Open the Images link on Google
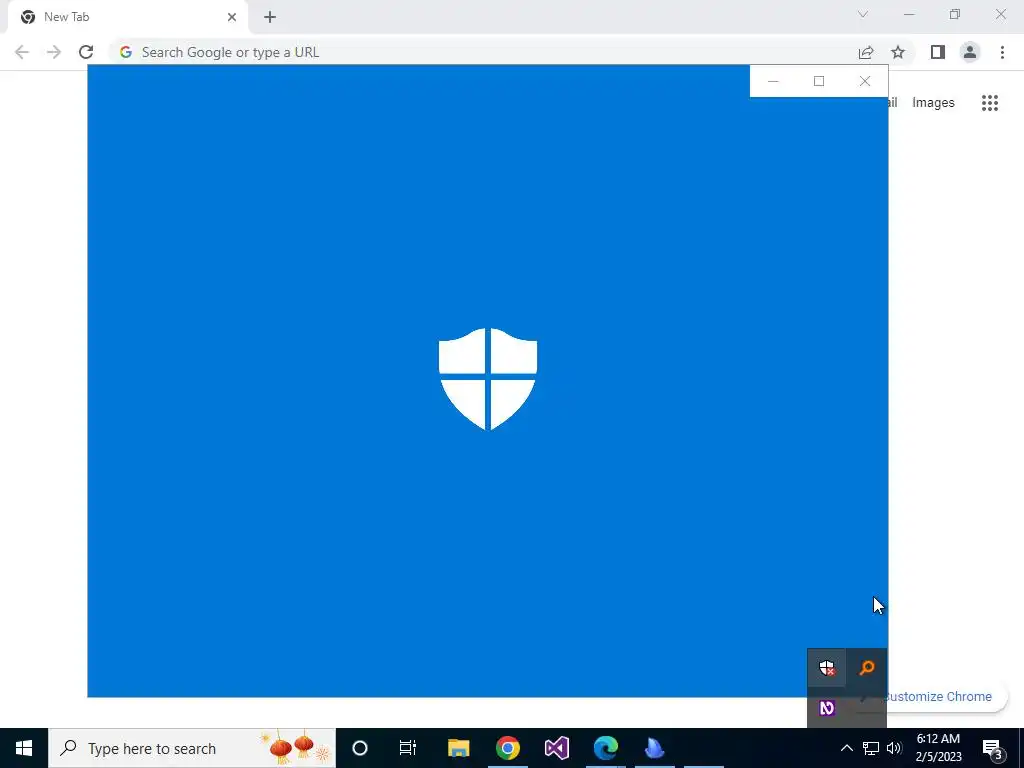The width and height of the screenshot is (1024, 768). (933, 103)
